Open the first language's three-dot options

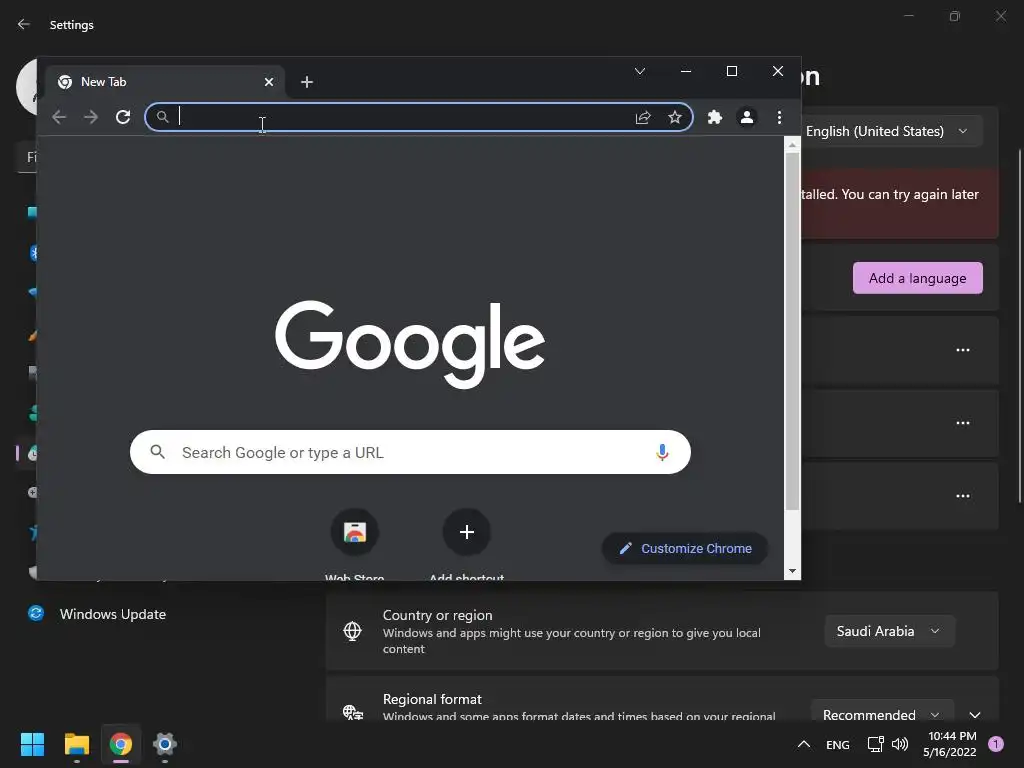(963, 350)
